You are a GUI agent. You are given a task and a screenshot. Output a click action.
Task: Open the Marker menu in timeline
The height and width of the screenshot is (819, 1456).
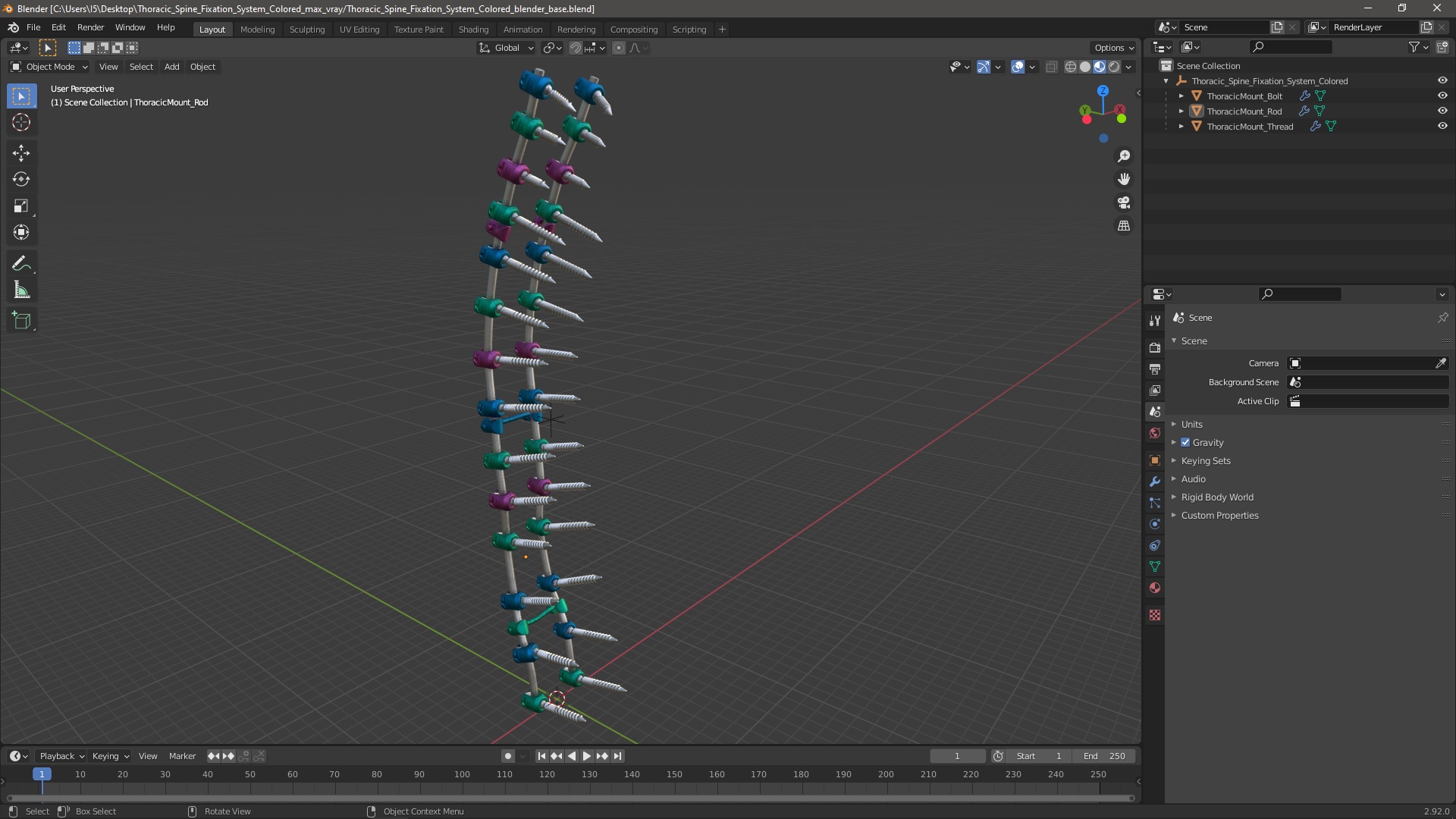pos(182,756)
